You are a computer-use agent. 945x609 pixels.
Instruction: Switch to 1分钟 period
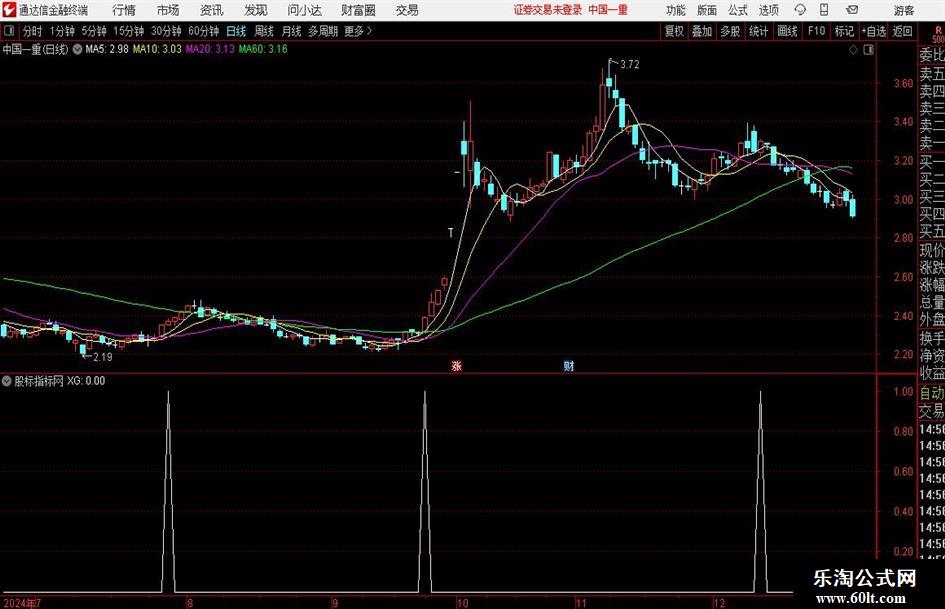pyautogui.click(x=62, y=31)
